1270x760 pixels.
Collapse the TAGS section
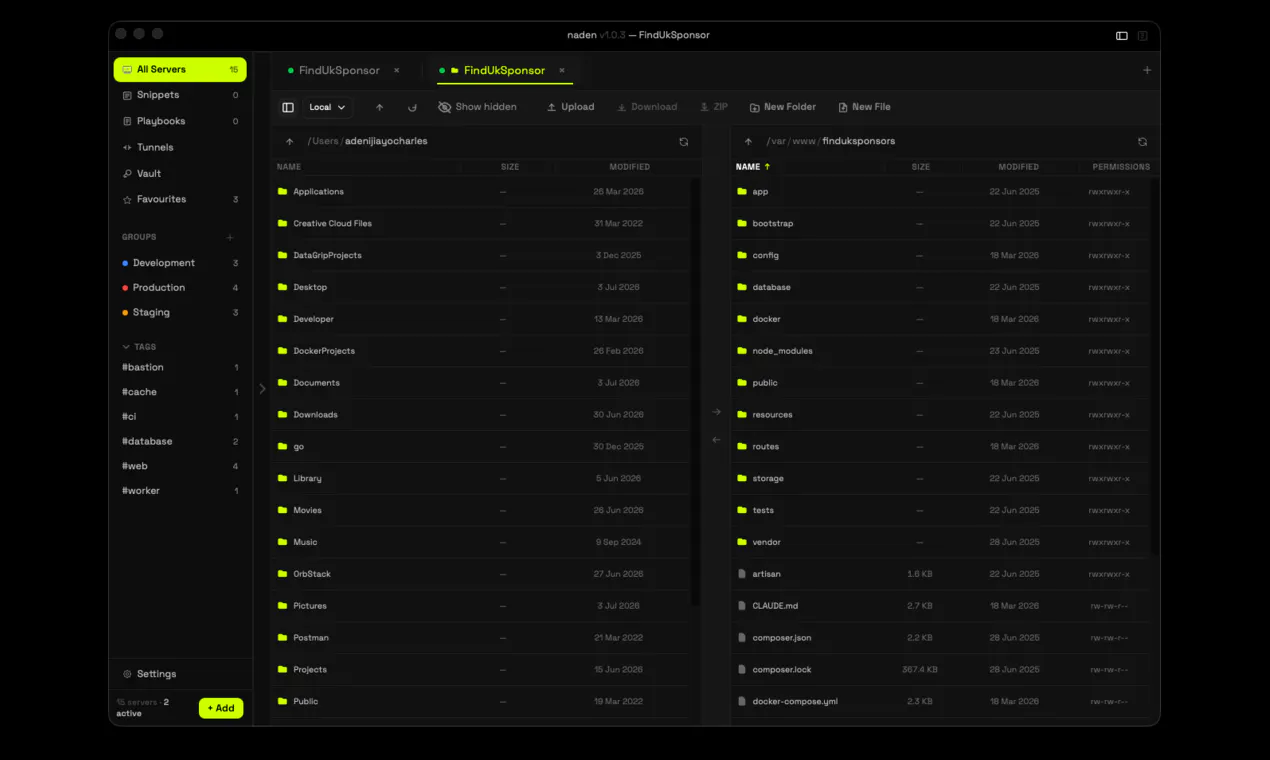(x=139, y=347)
